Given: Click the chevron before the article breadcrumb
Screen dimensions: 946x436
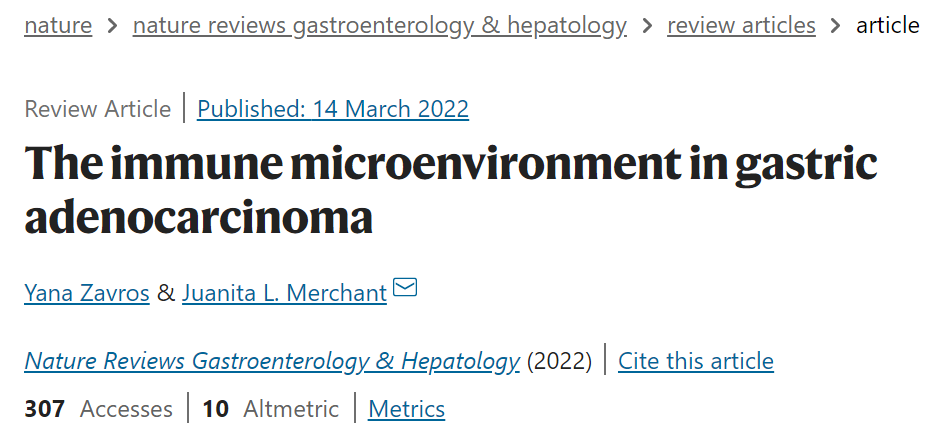Looking at the screenshot, I should click(x=836, y=26).
